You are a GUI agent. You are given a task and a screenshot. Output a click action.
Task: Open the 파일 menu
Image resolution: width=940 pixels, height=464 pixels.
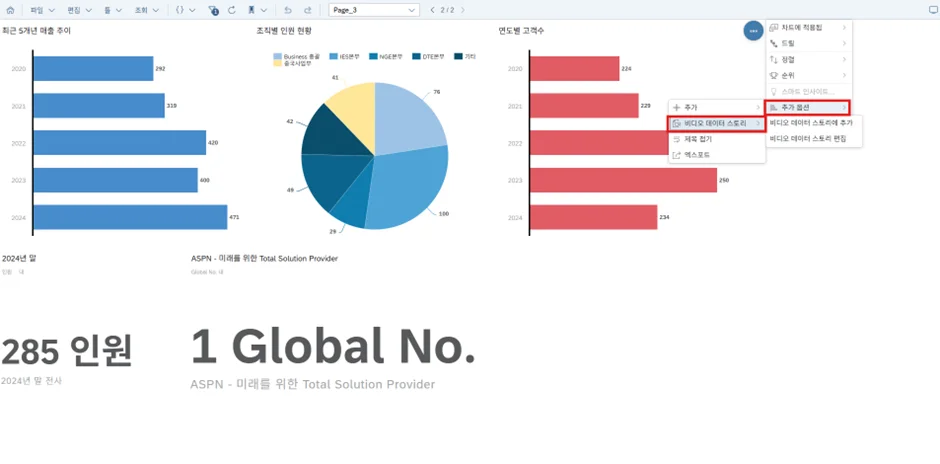click(42, 10)
